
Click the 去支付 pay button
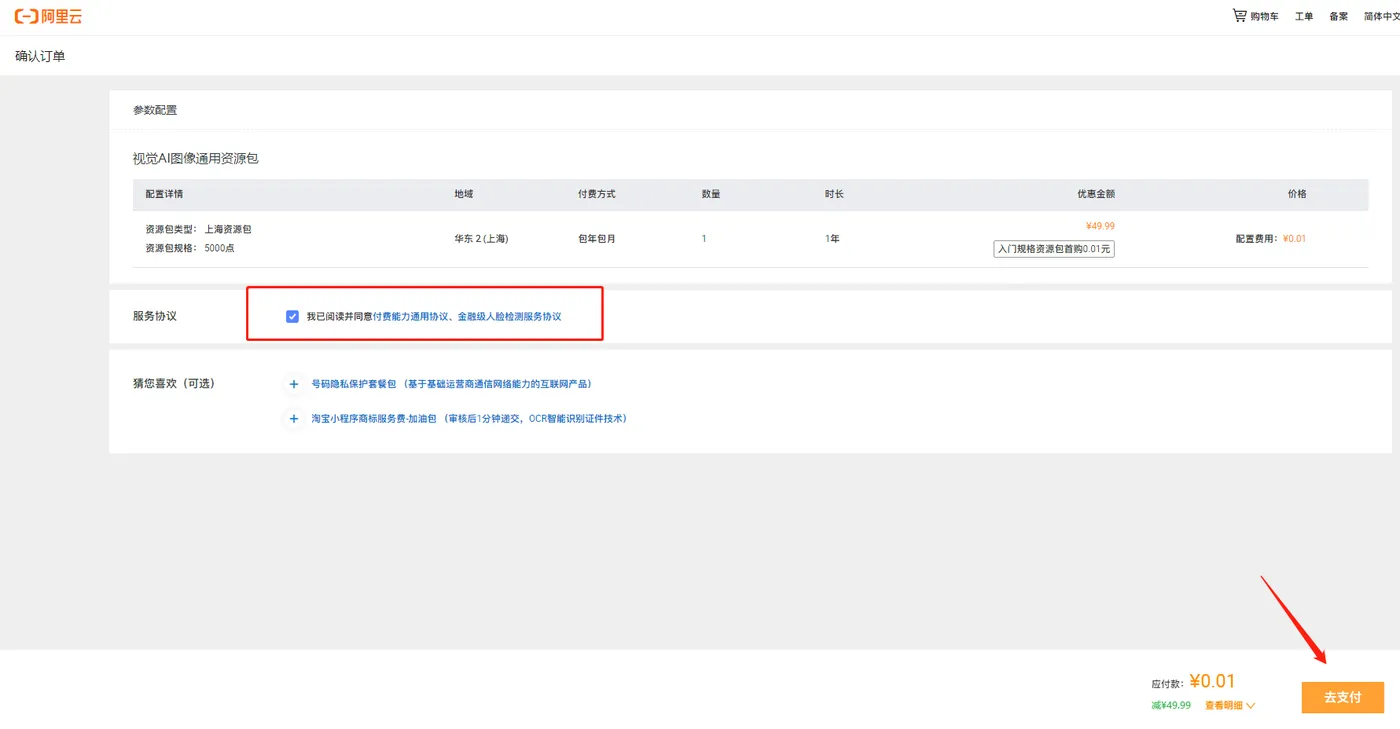pos(1343,697)
